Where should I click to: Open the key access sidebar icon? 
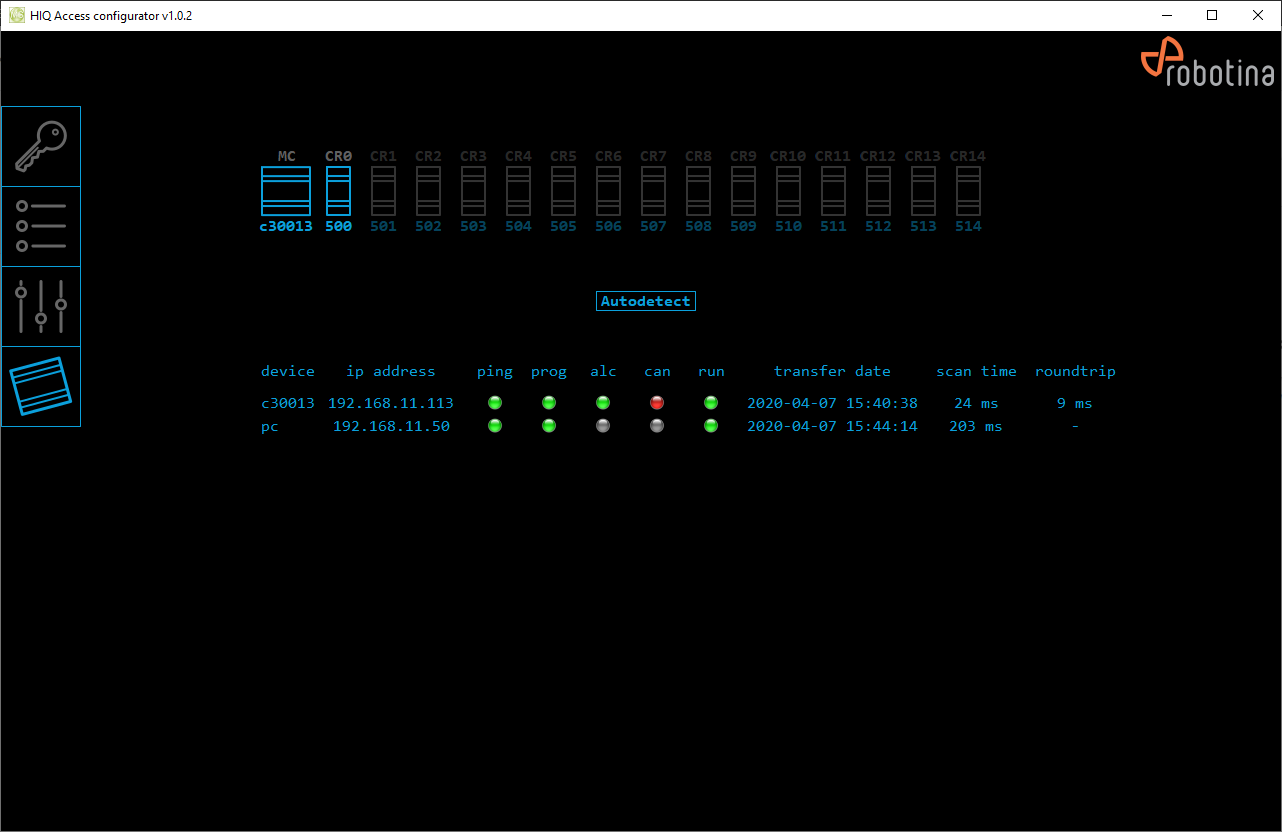pyautogui.click(x=40, y=147)
